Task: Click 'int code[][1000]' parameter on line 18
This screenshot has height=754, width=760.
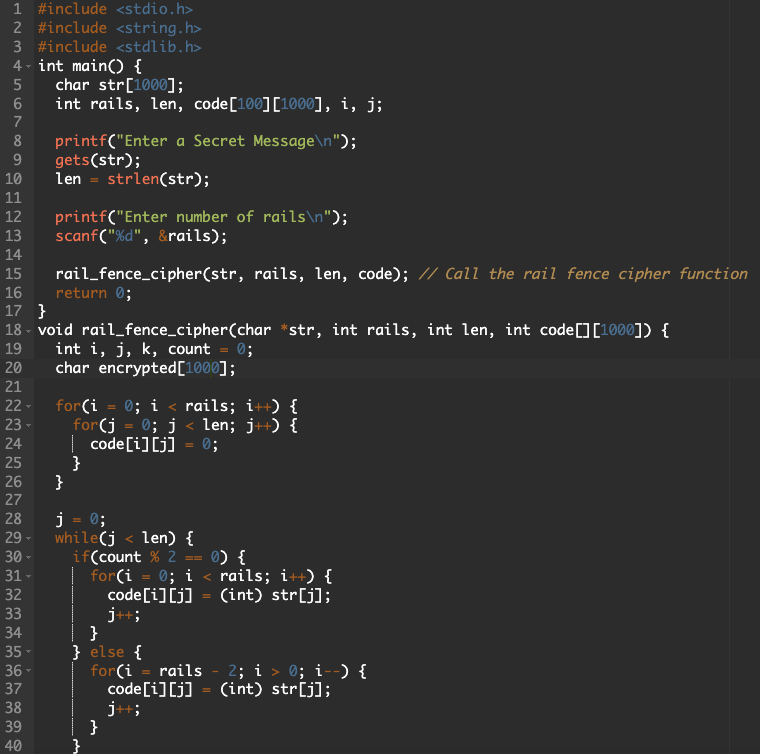Action: (x=578, y=330)
